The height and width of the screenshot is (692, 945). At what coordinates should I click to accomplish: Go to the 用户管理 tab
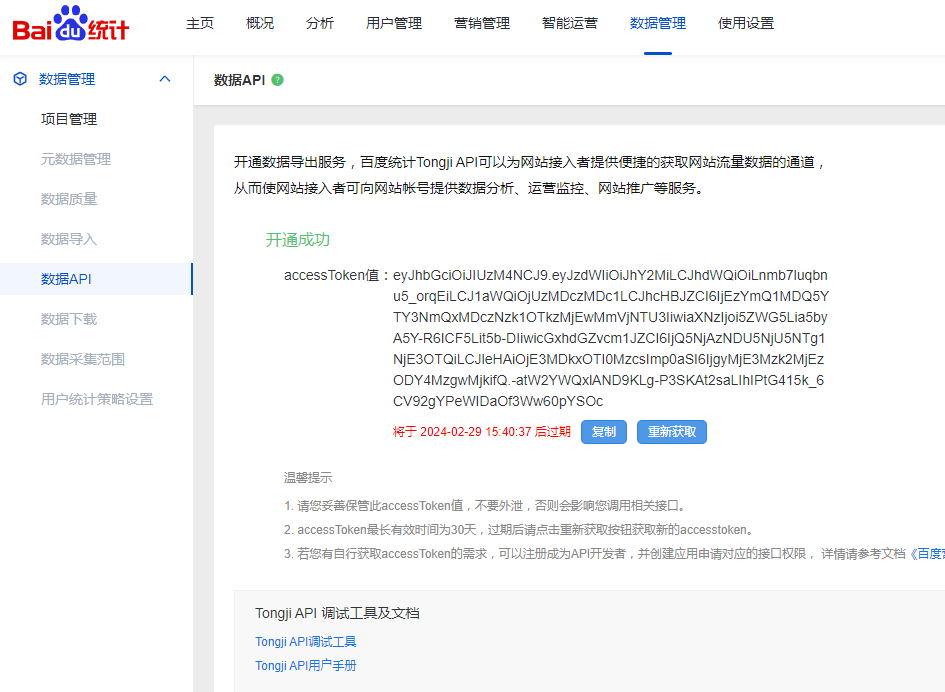(x=394, y=24)
